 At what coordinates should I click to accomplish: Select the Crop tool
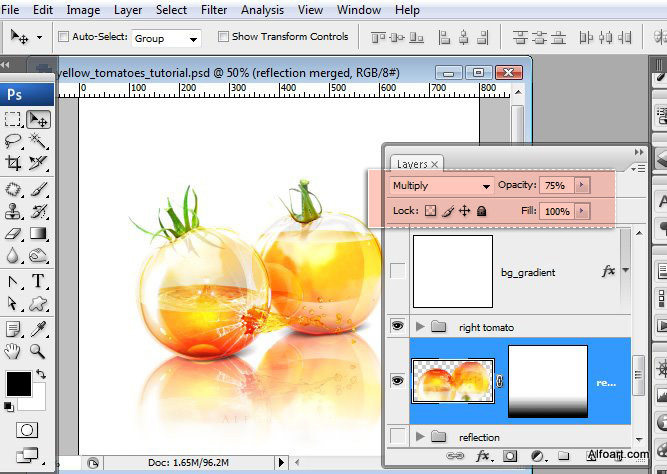[14, 163]
